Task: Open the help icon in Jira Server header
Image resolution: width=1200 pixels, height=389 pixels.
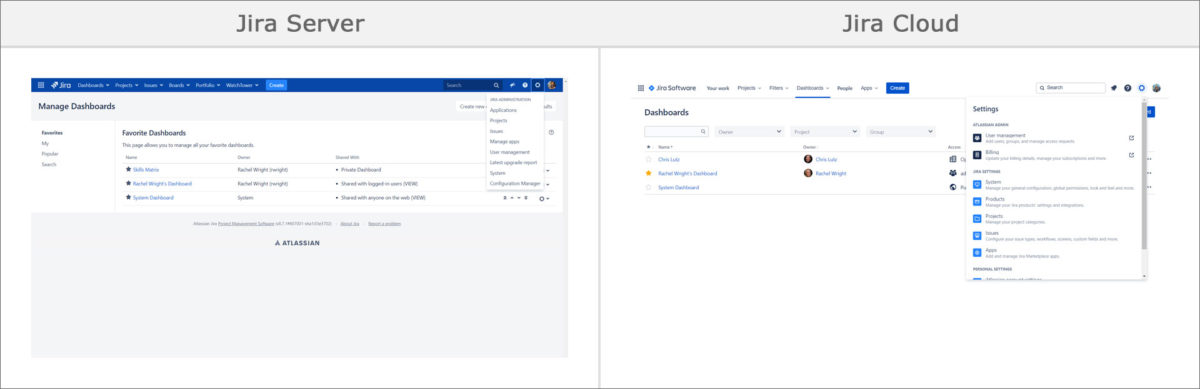Action: 525,85
